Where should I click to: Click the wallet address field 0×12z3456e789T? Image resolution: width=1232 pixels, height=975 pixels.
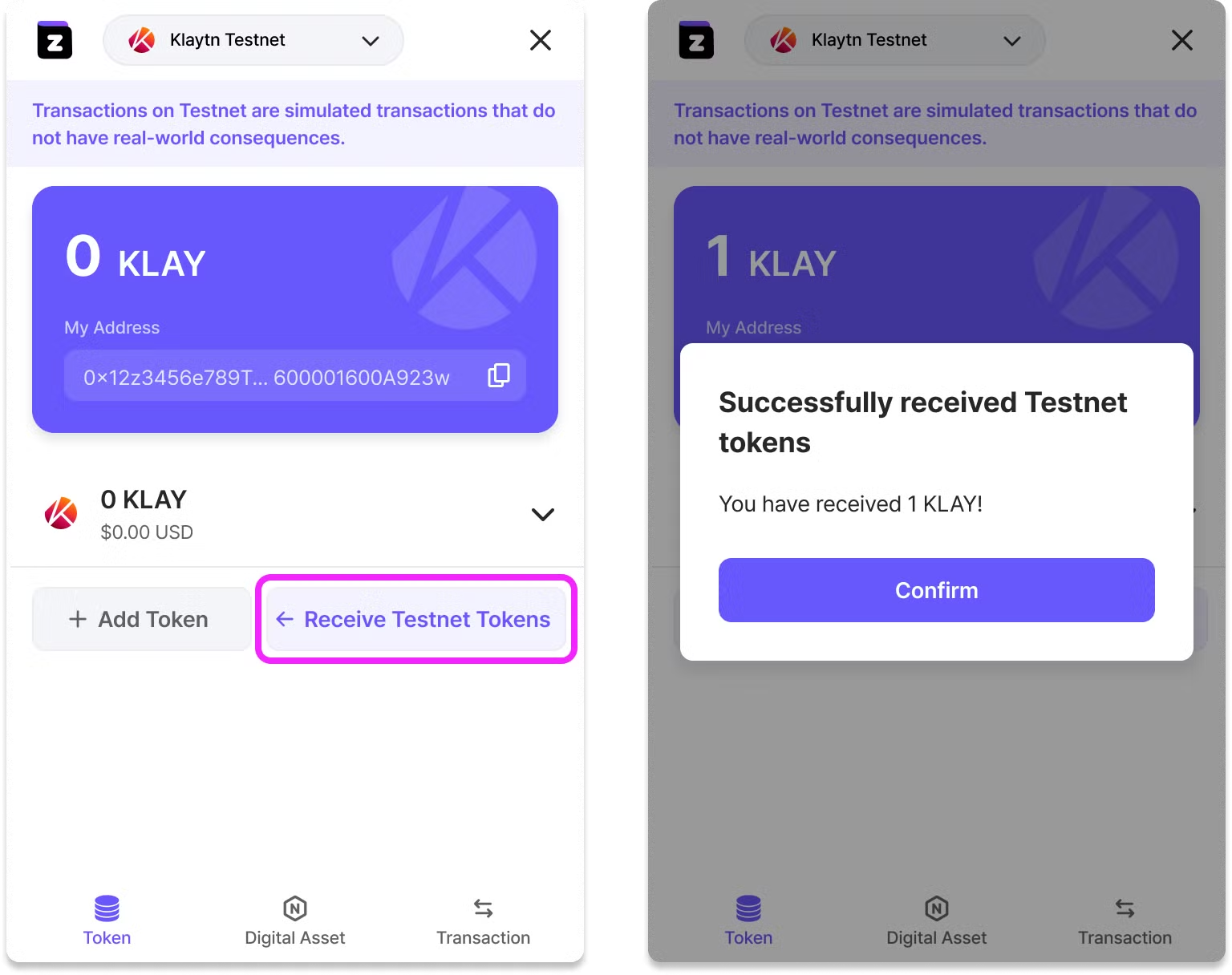tap(295, 376)
